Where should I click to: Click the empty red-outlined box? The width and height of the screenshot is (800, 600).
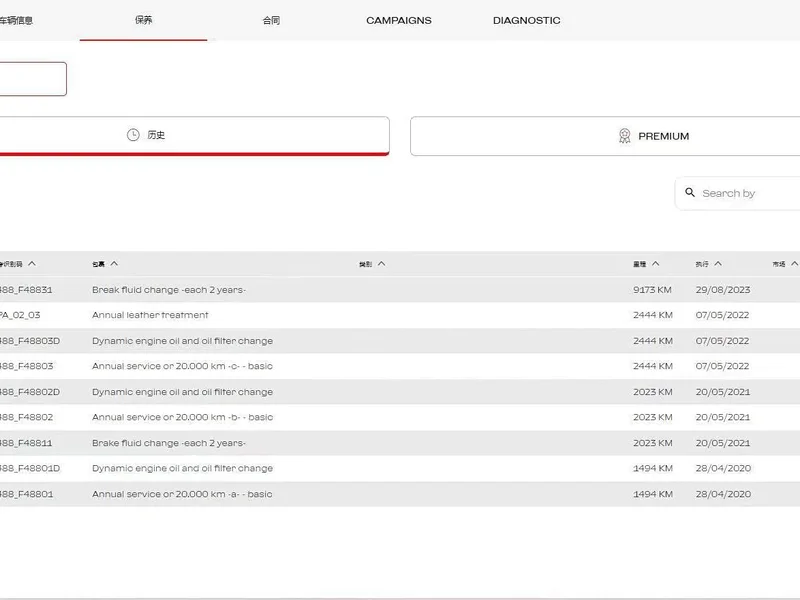click(x=33, y=79)
